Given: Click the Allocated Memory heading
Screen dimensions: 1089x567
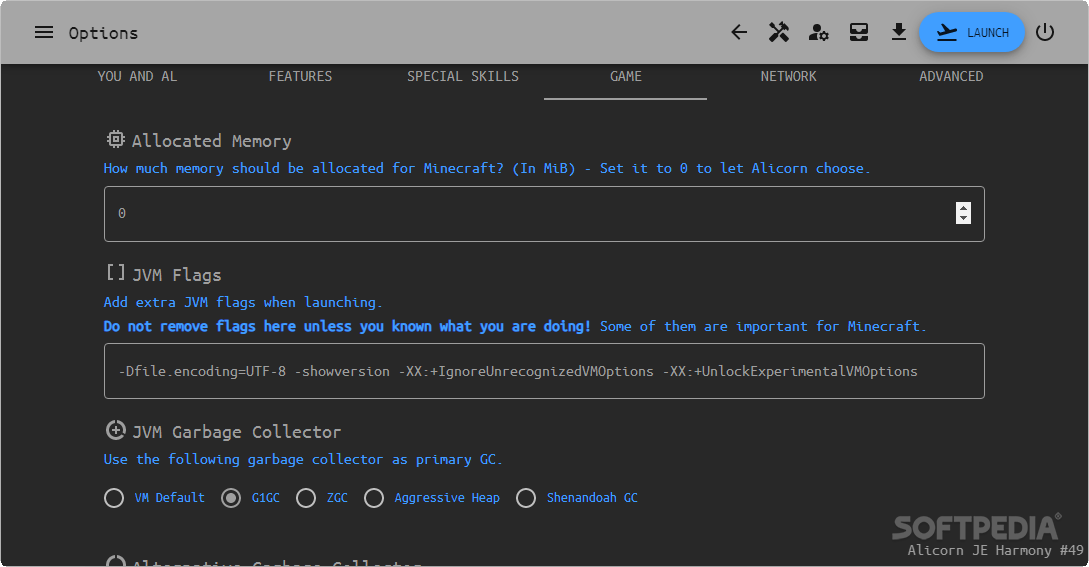Looking at the screenshot, I should click(x=212, y=141).
